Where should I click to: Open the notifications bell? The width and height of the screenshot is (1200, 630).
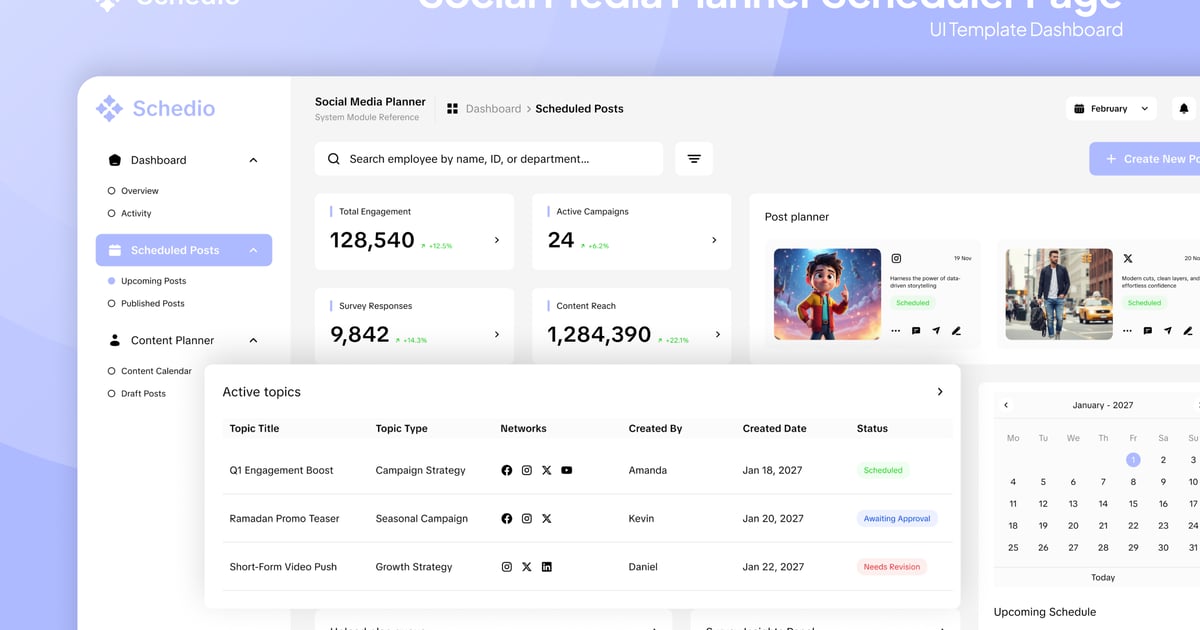[x=1184, y=109]
